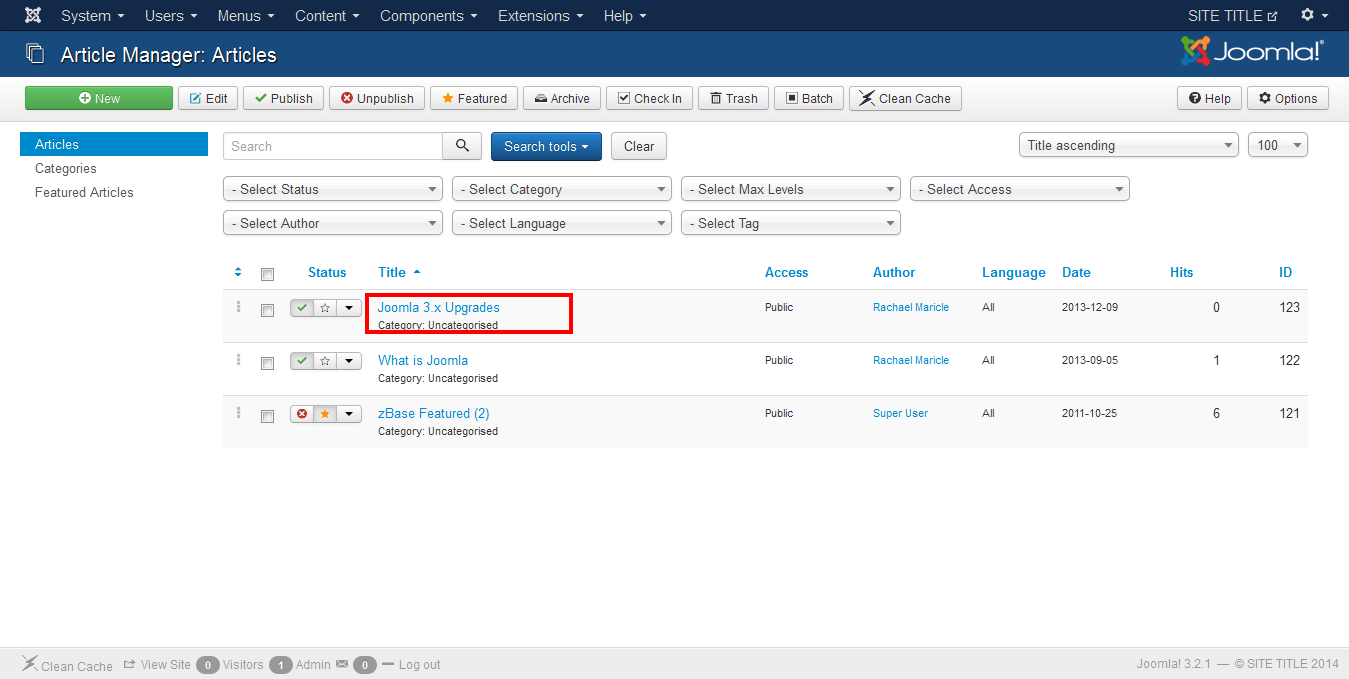Viewport: 1349px width, 679px height.
Task: Open the Select Tag filter dropdown
Action: click(791, 223)
